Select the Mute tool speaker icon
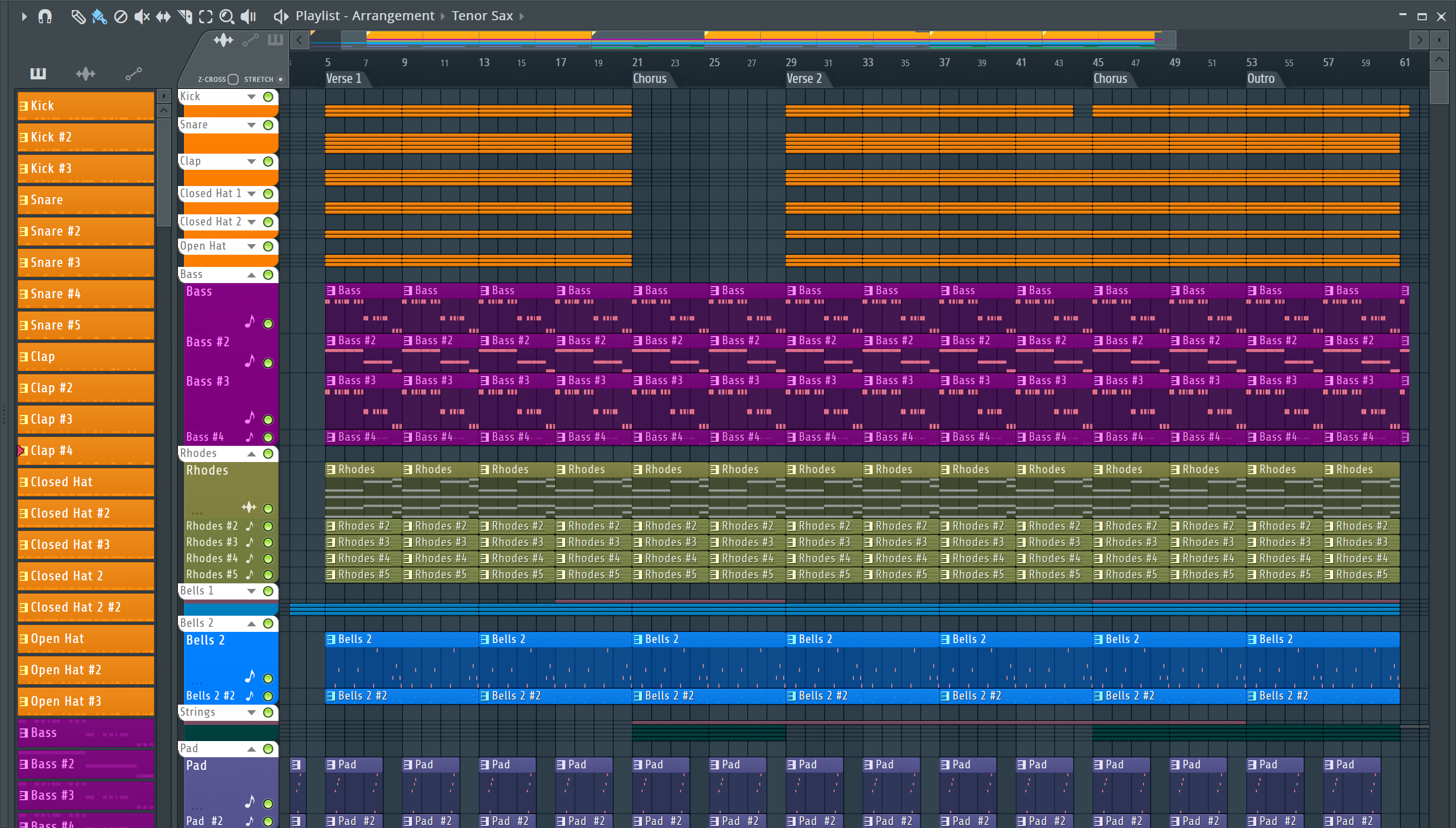 142,17
